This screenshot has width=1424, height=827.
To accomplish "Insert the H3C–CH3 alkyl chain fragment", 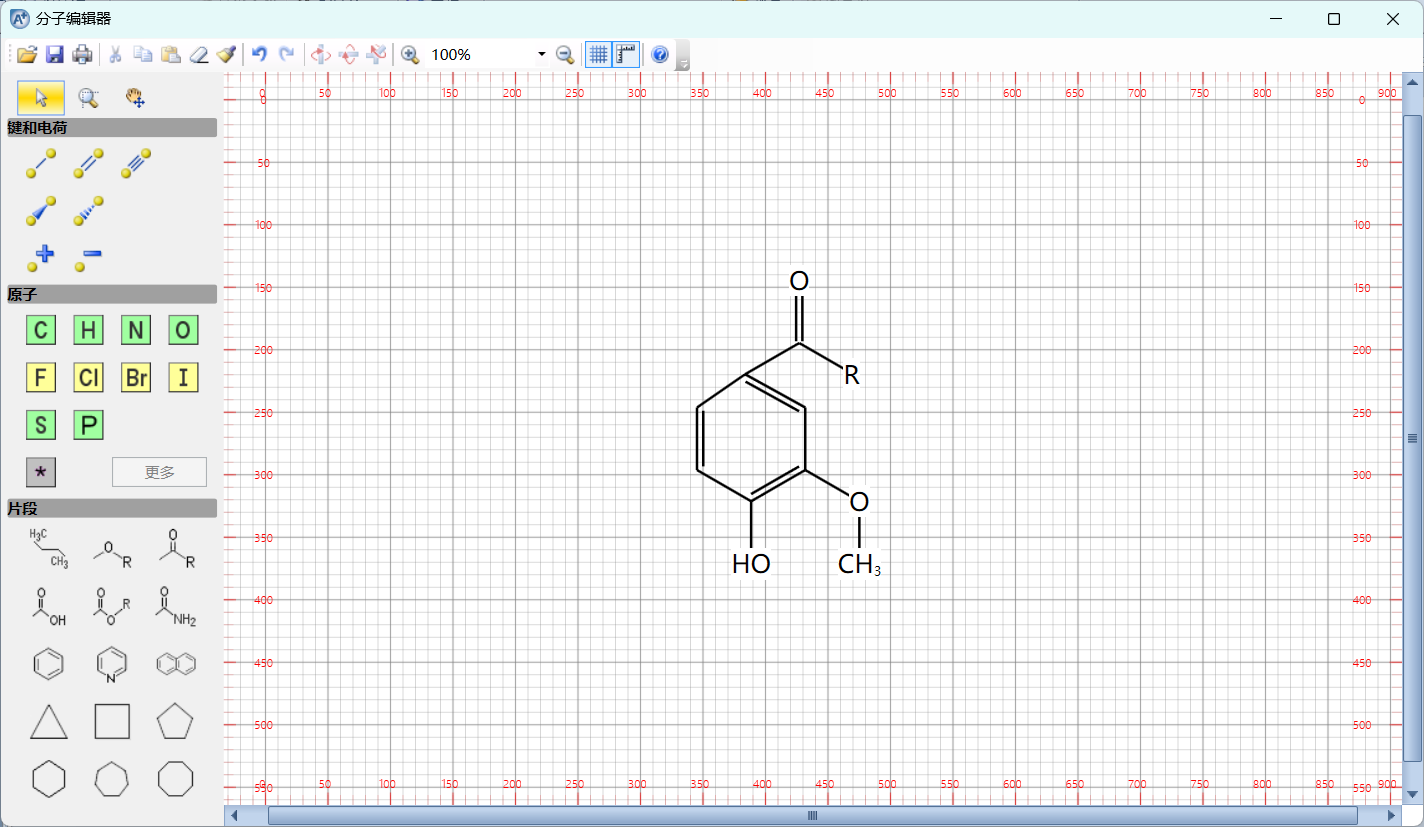I will point(49,549).
